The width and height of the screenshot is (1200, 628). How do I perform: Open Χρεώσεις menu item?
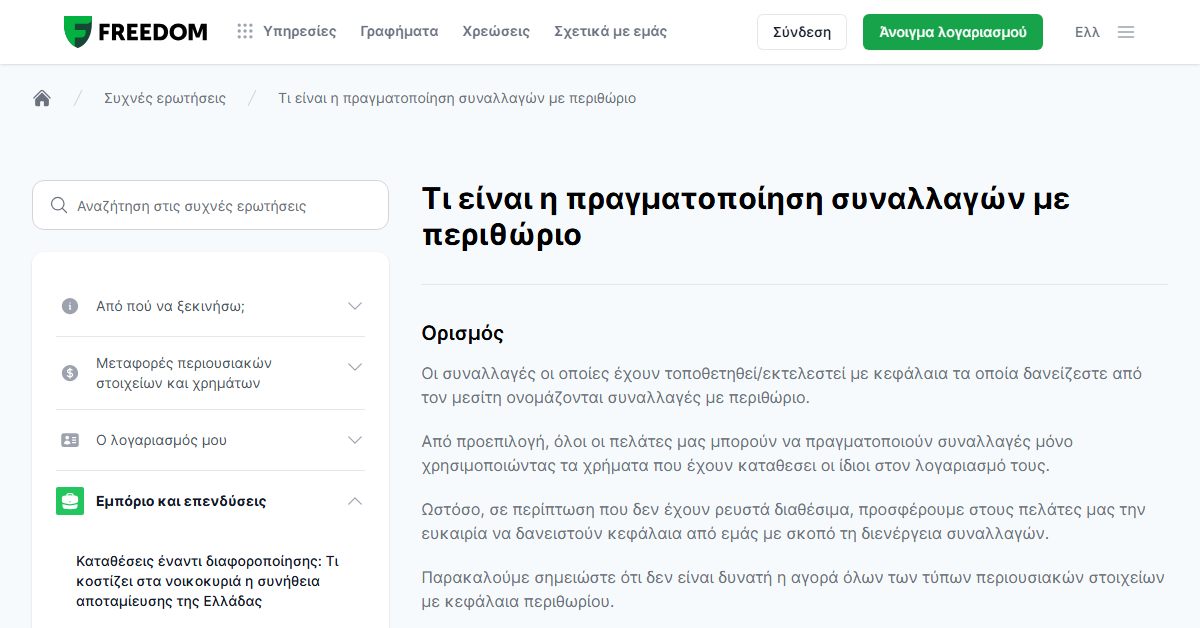click(x=496, y=32)
